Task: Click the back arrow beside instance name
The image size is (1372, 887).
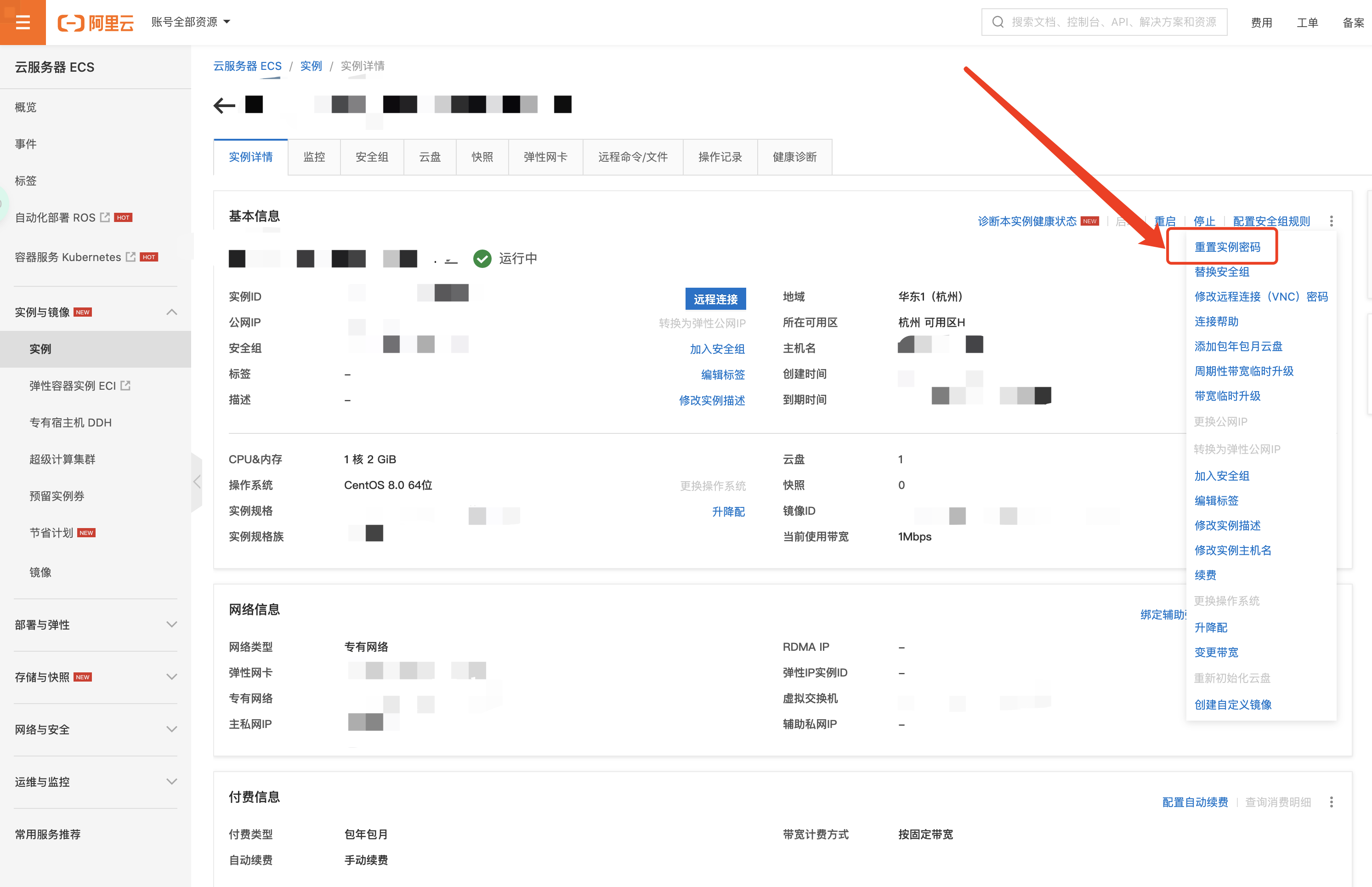Action: coord(224,105)
